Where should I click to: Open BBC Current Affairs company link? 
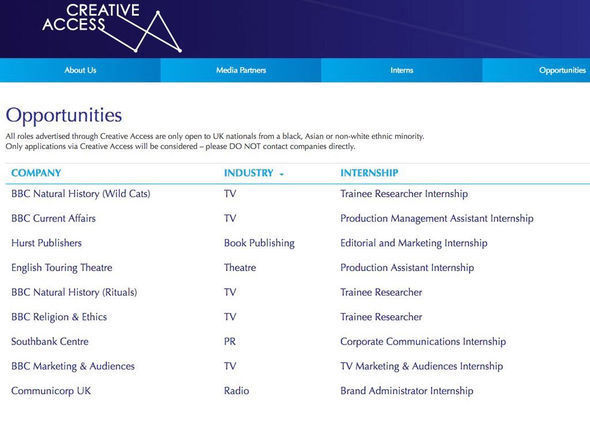(53, 218)
